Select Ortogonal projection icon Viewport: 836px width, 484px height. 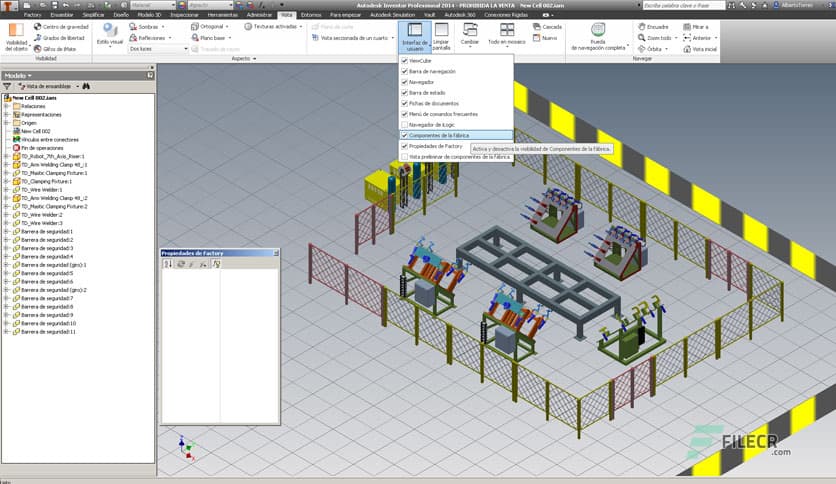pos(195,27)
